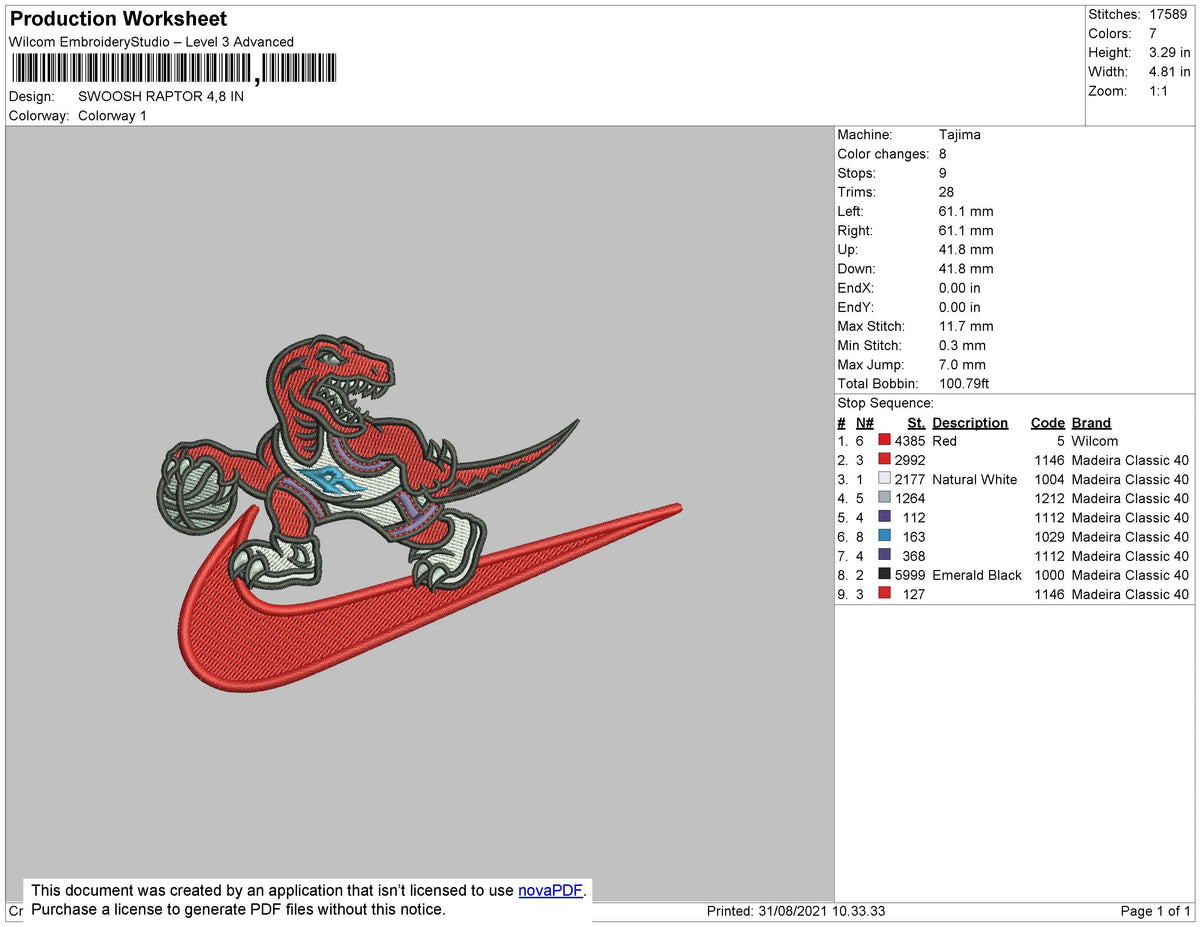Select the blue swatch beside 163
This screenshot has height=927, width=1200.
click(884, 536)
